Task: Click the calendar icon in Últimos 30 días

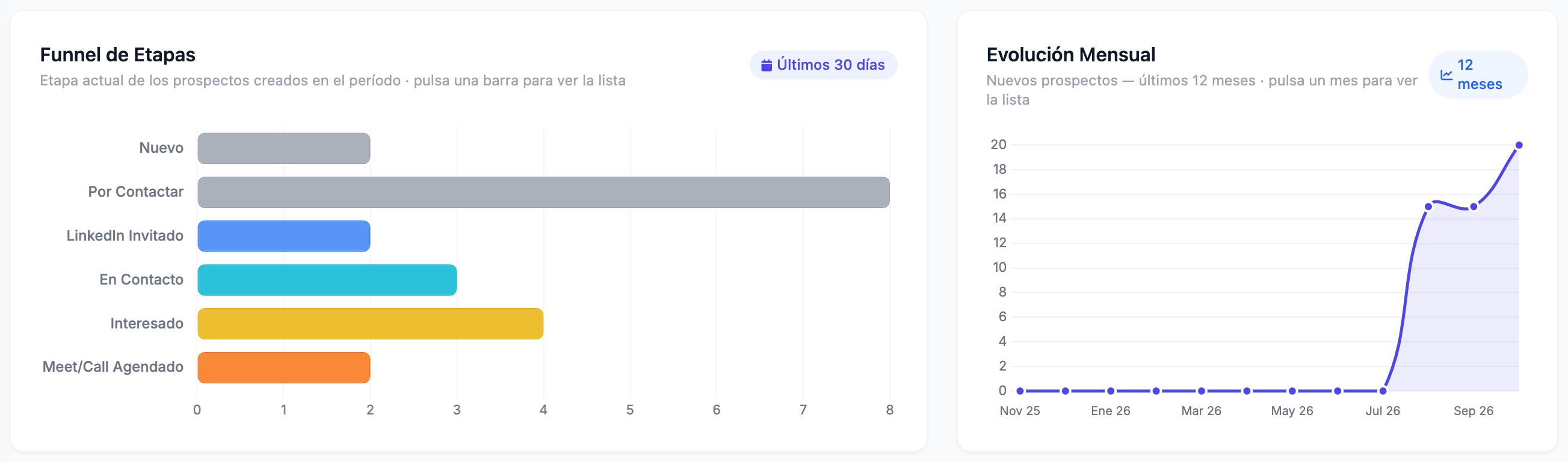Action: click(767, 65)
